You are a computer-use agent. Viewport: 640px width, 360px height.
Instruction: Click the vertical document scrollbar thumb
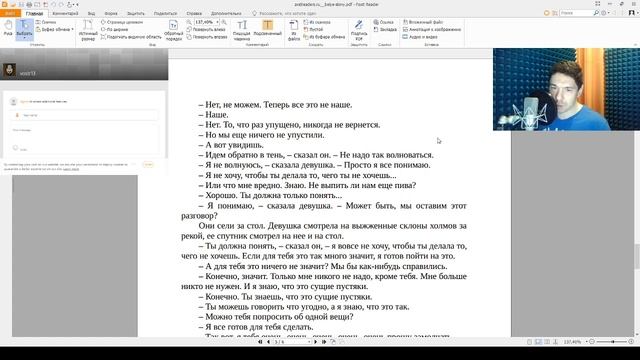[x=637, y=256]
